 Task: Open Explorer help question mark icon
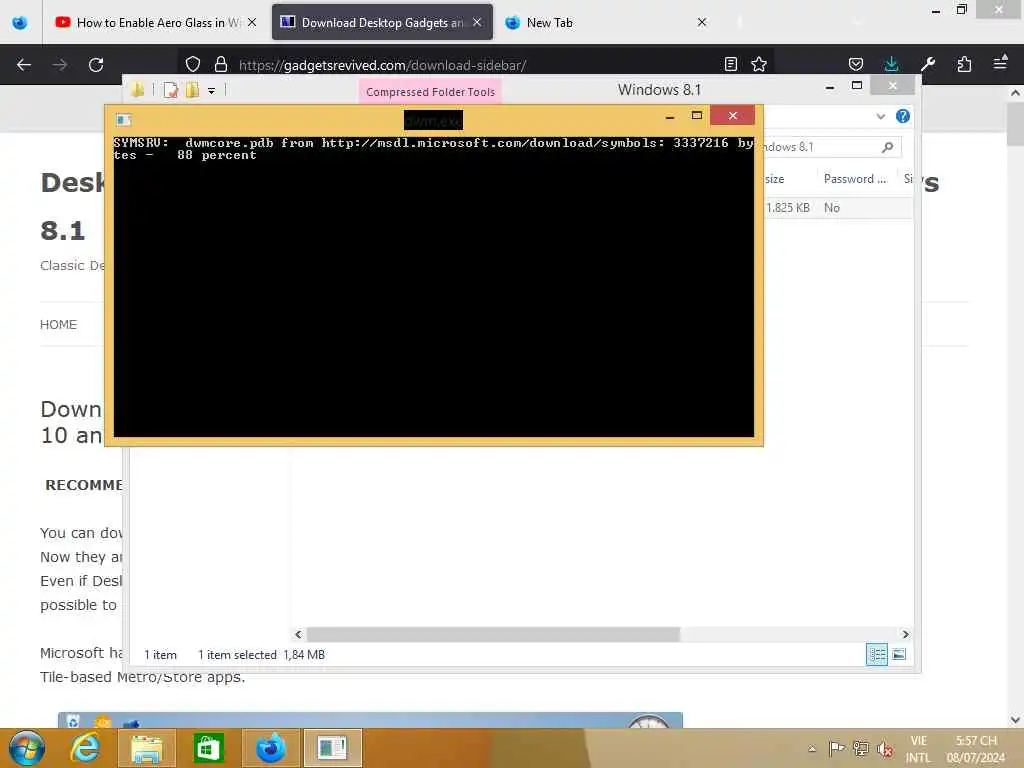pyautogui.click(x=903, y=116)
